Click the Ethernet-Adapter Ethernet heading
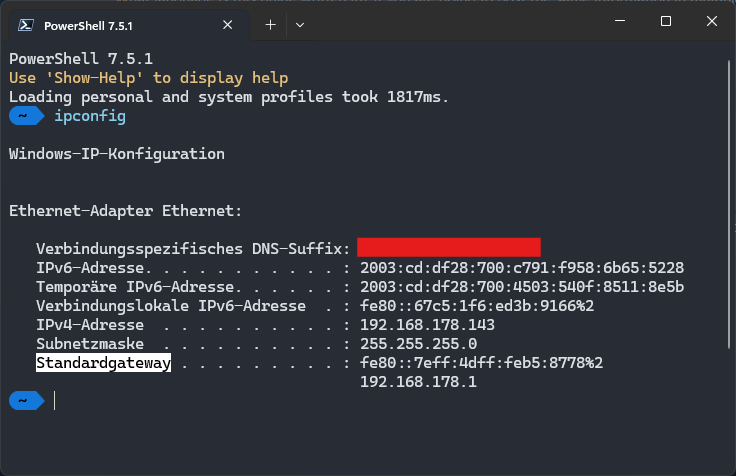Screen dimensions: 736x476 coord(125,211)
